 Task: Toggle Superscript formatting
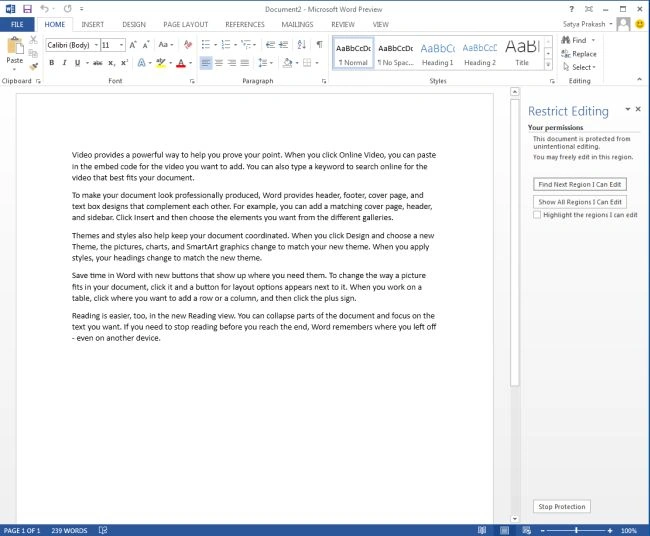click(x=124, y=63)
